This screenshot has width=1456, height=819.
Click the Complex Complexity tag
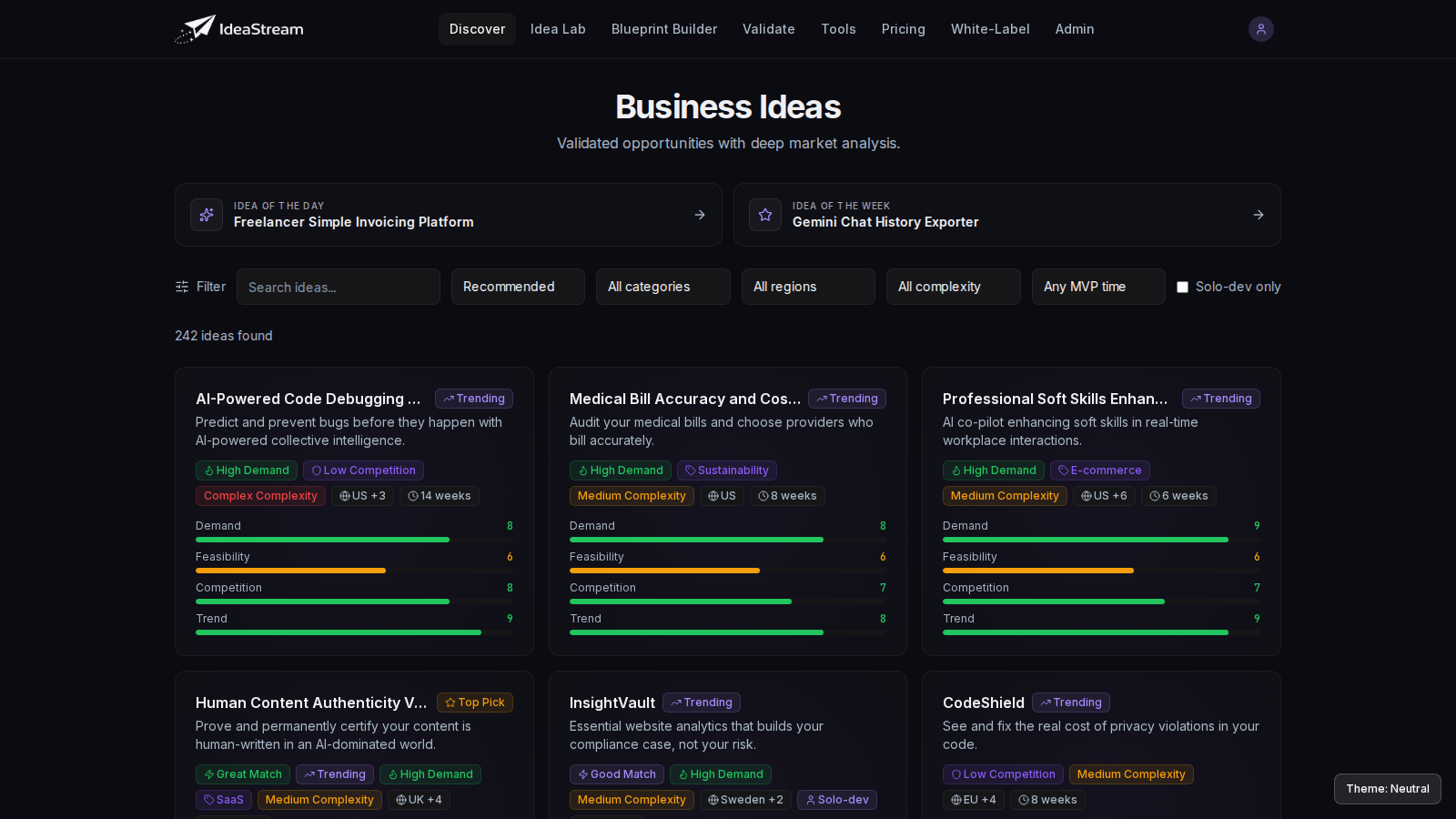(x=260, y=496)
